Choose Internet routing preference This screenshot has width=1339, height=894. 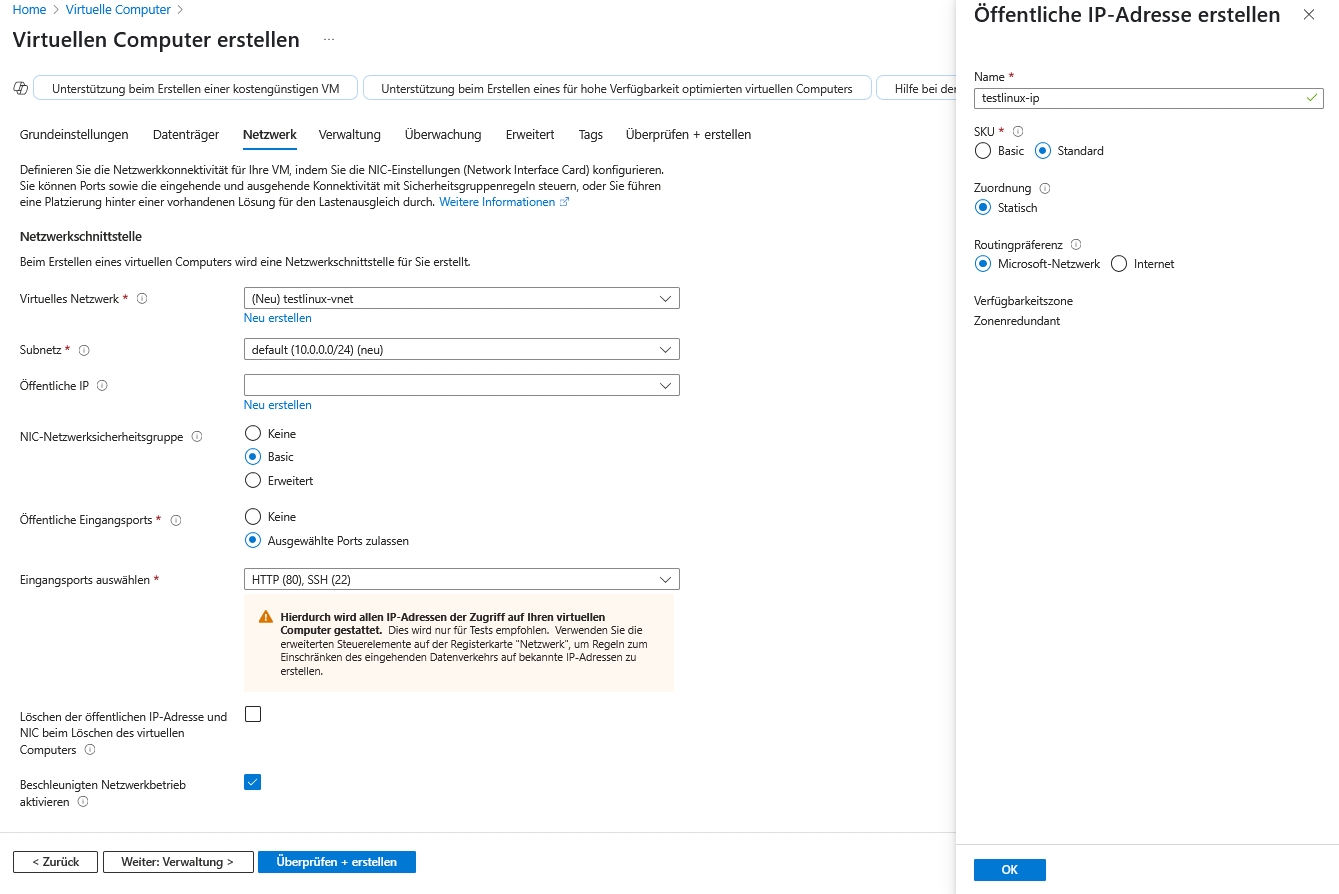pyautogui.click(x=1119, y=264)
